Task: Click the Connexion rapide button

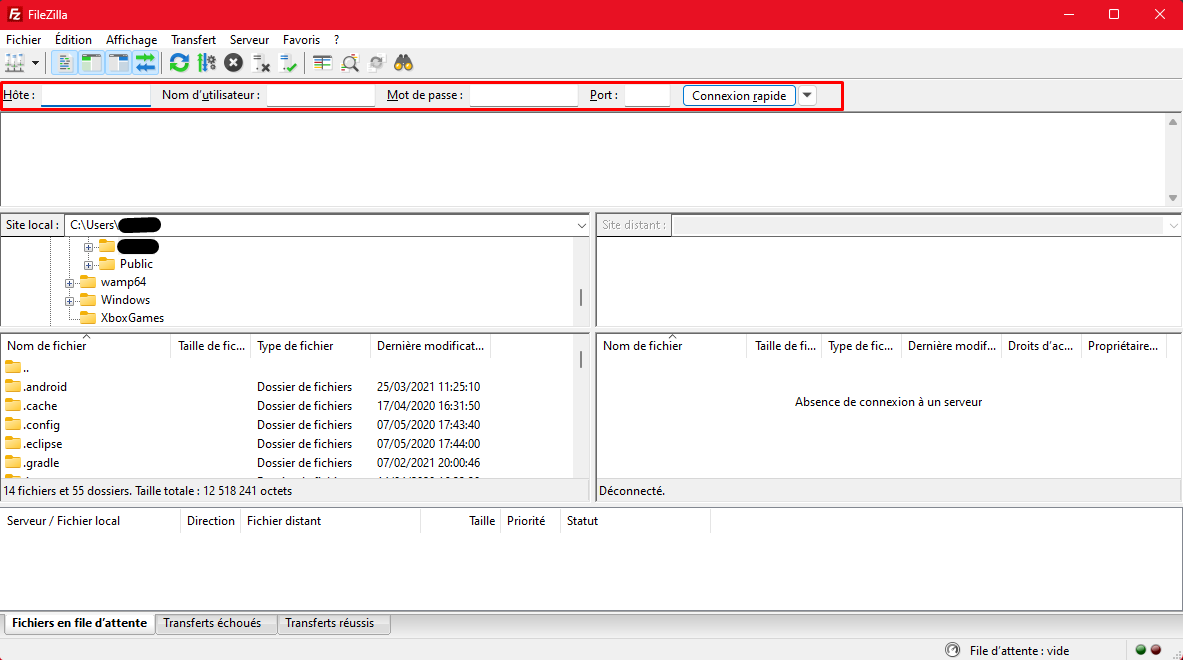Action: 740,96
